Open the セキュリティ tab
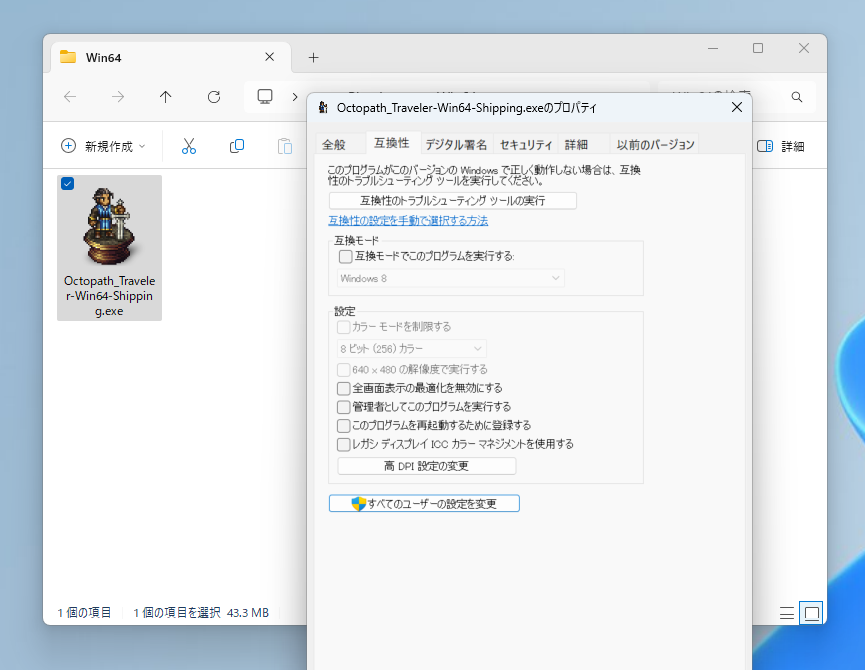Screen dimensions: 865x670 tap(526, 144)
